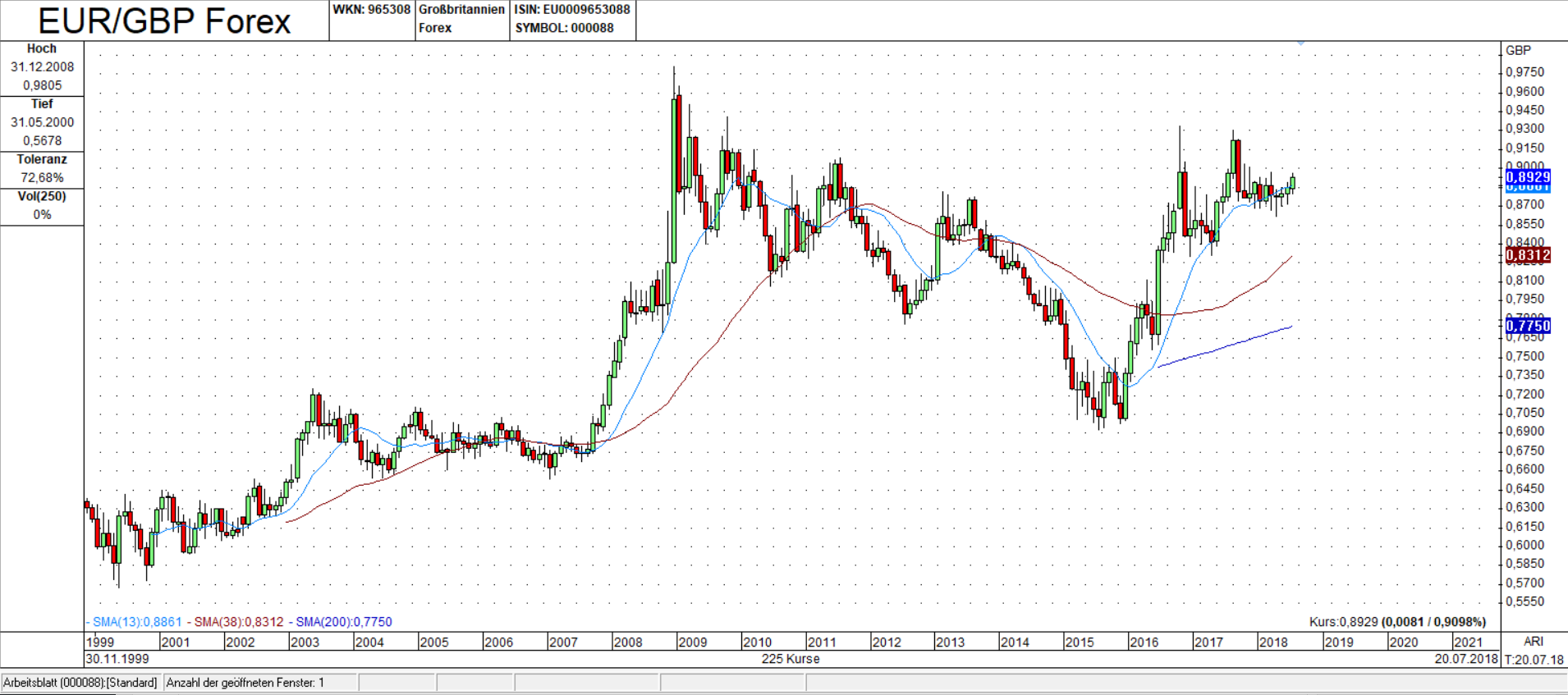
Task: Click the GBP currency axis label
Action: [x=1518, y=51]
